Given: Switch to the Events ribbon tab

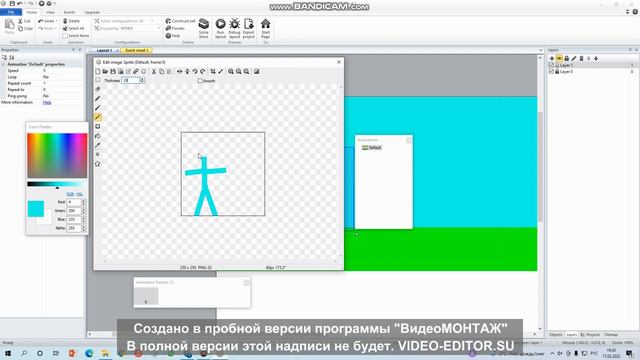Looking at the screenshot, I should click(69, 12).
